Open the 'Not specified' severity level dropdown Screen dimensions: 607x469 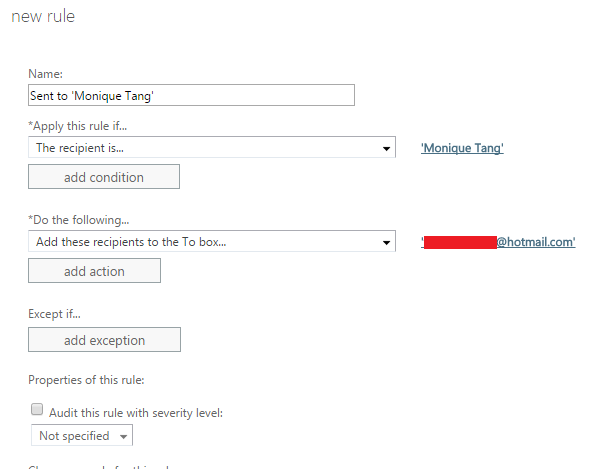[82, 435]
